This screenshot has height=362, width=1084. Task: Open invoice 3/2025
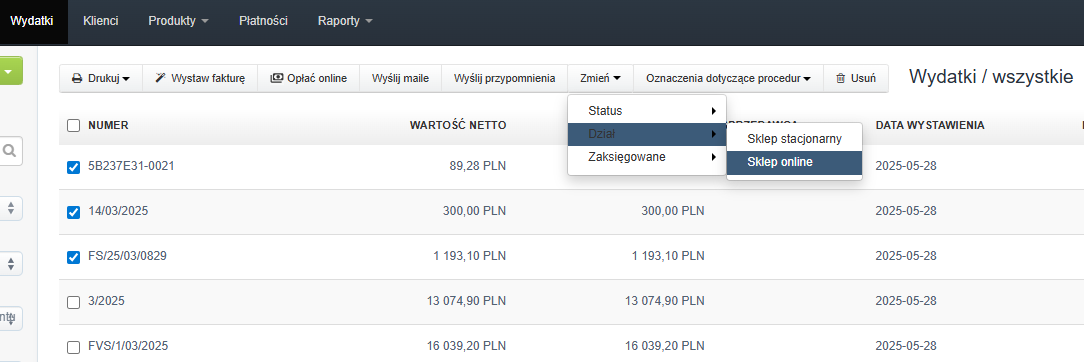(x=106, y=301)
